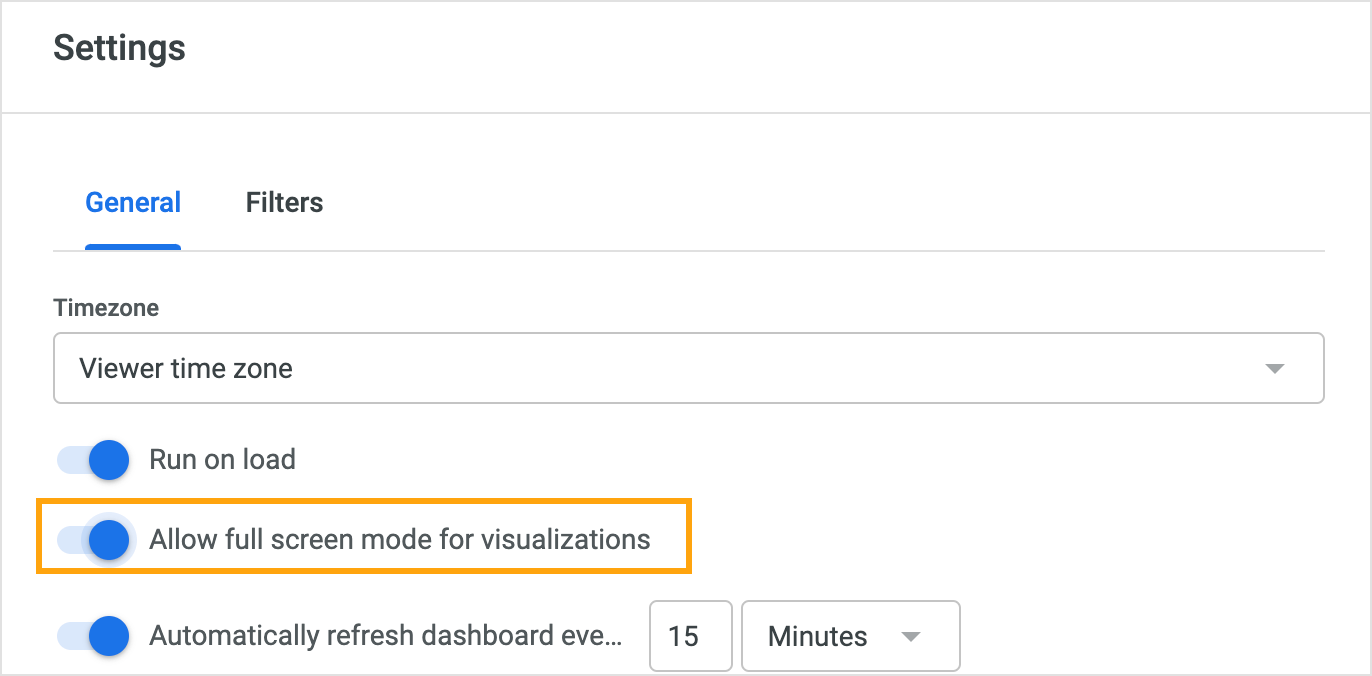Click the Viewer time zone text
The width and height of the screenshot is (1372, 676).
point(186,369)
